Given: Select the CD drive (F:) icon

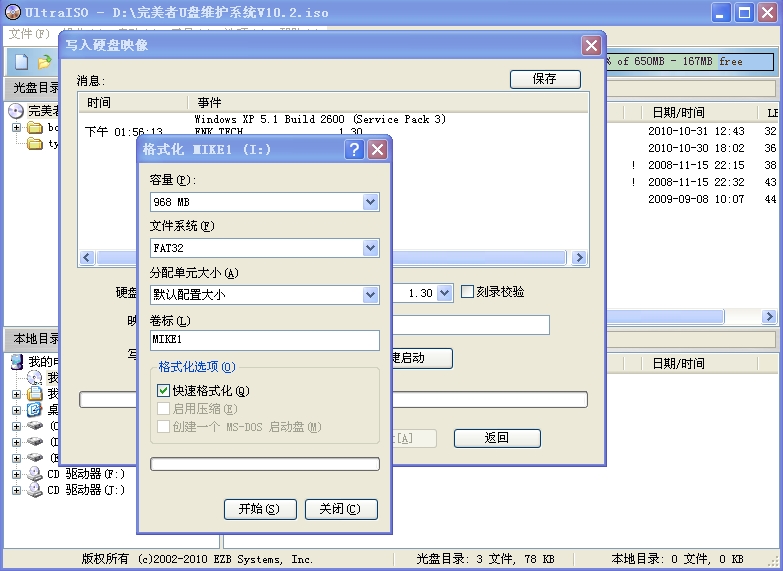Looking at the screenshot, I should pos(34,474).
